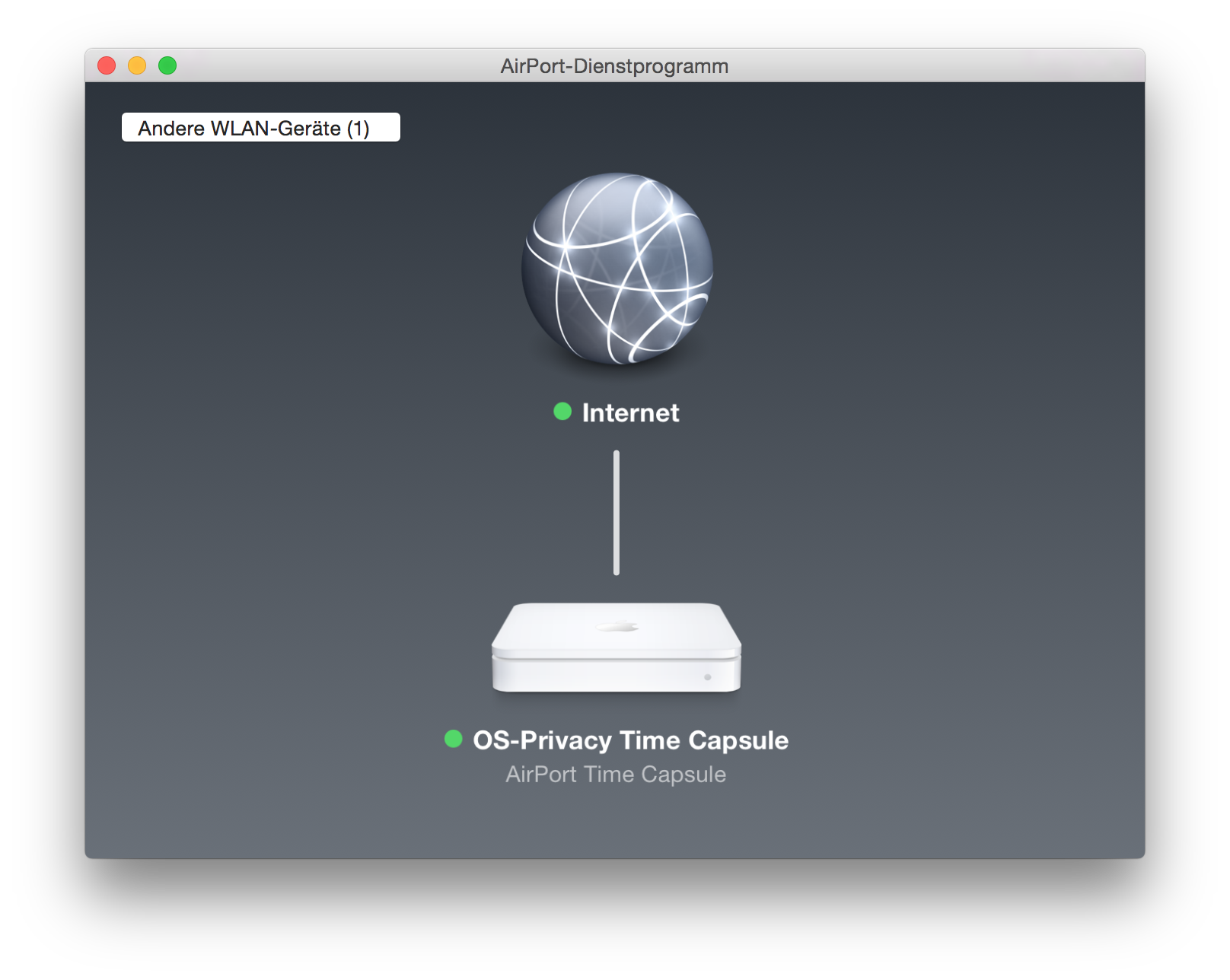Click the green status dot beside OS-Privacy Time Capsule
Image resolution: width=1230 pixels, height=980 pixels.
click(454, 739)
